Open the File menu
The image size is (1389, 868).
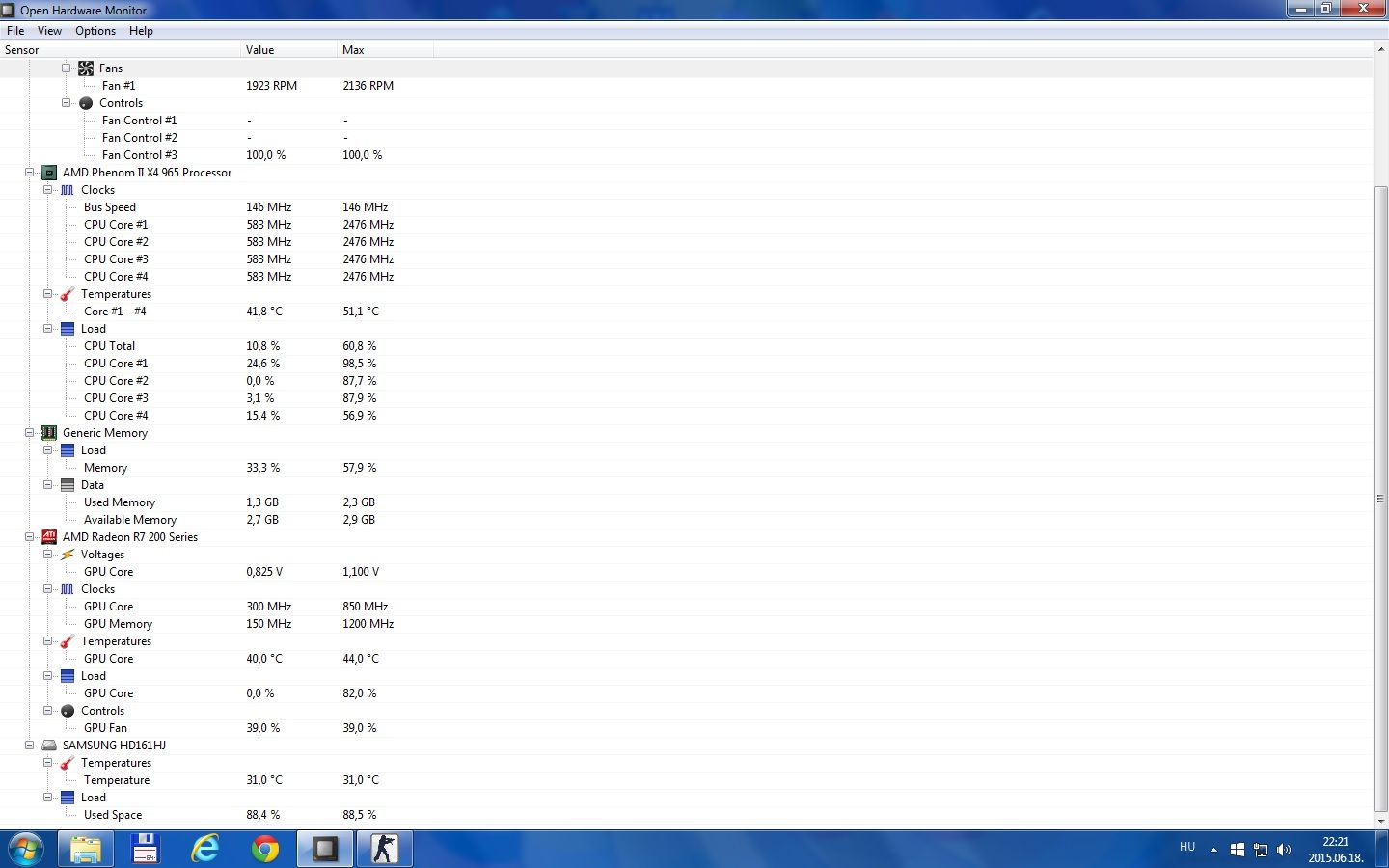[15, 31]
